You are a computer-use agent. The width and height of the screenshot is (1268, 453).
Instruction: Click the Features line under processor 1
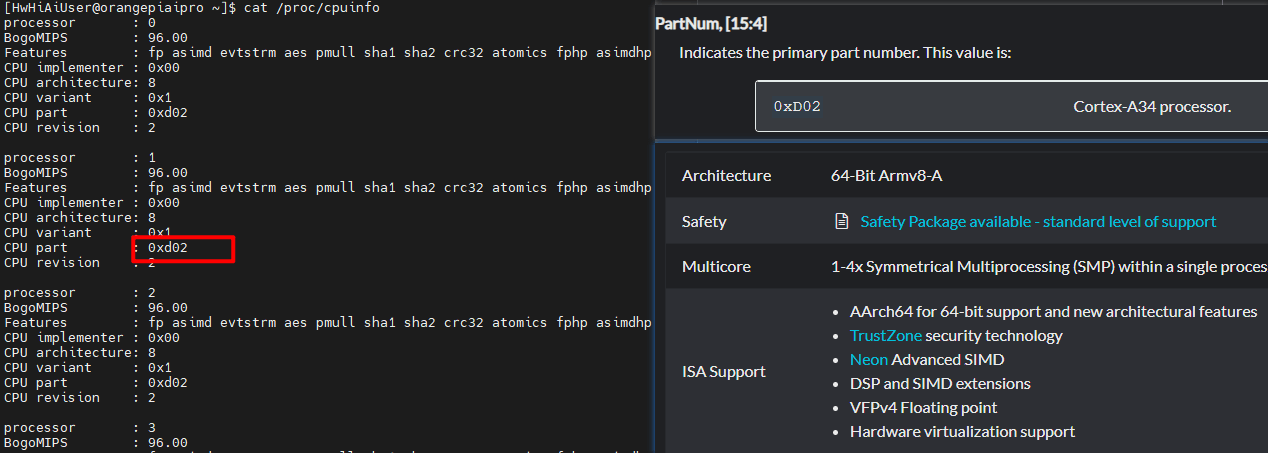(x=328, y=188)
